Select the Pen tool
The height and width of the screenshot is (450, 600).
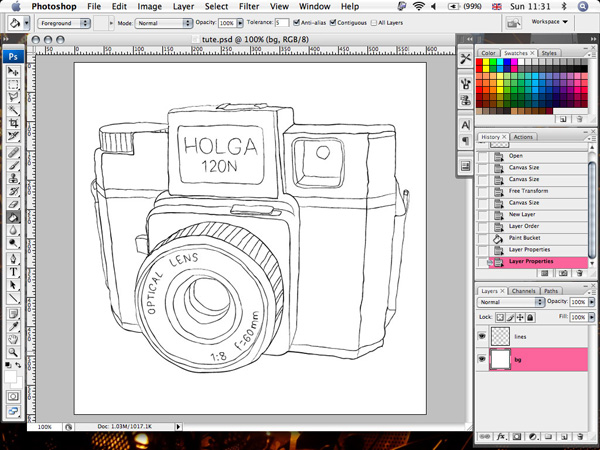click(13, 259)
